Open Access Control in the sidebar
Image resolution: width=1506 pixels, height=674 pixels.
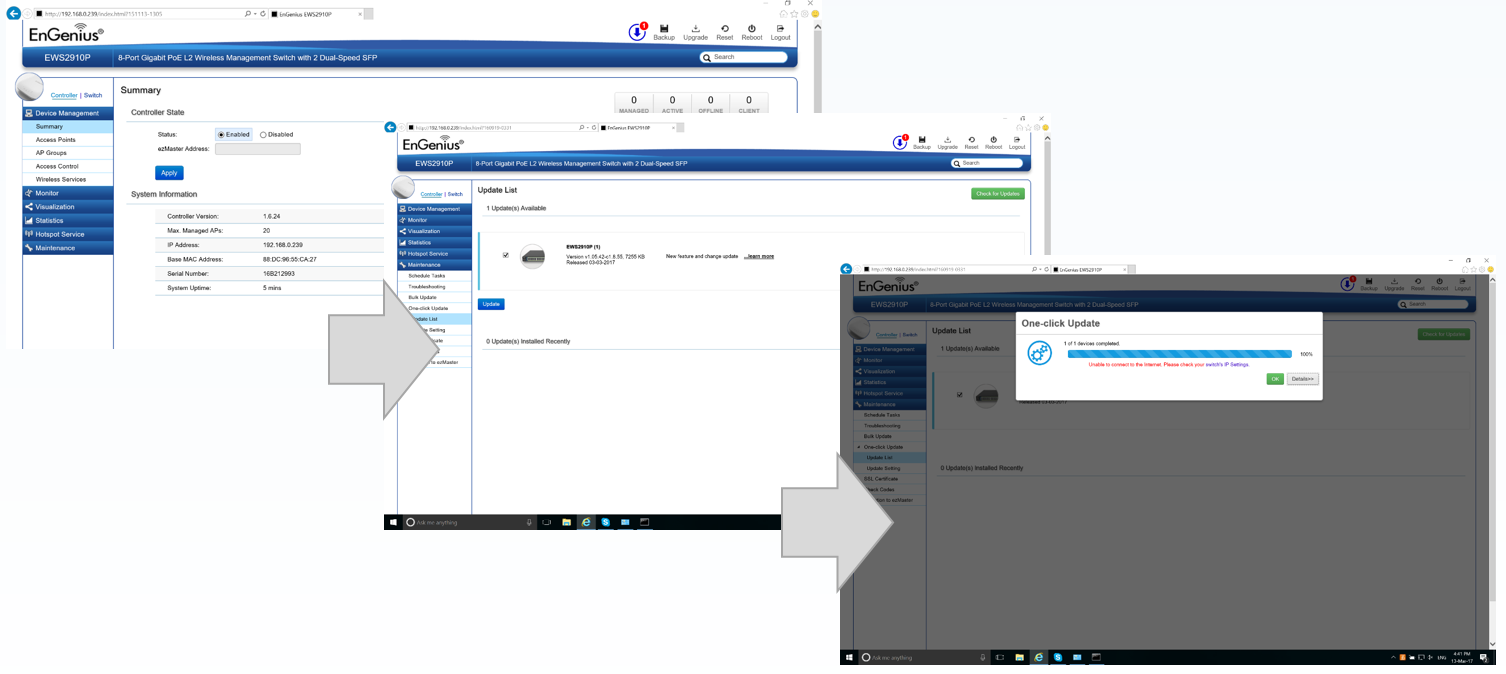pos(67,166)
